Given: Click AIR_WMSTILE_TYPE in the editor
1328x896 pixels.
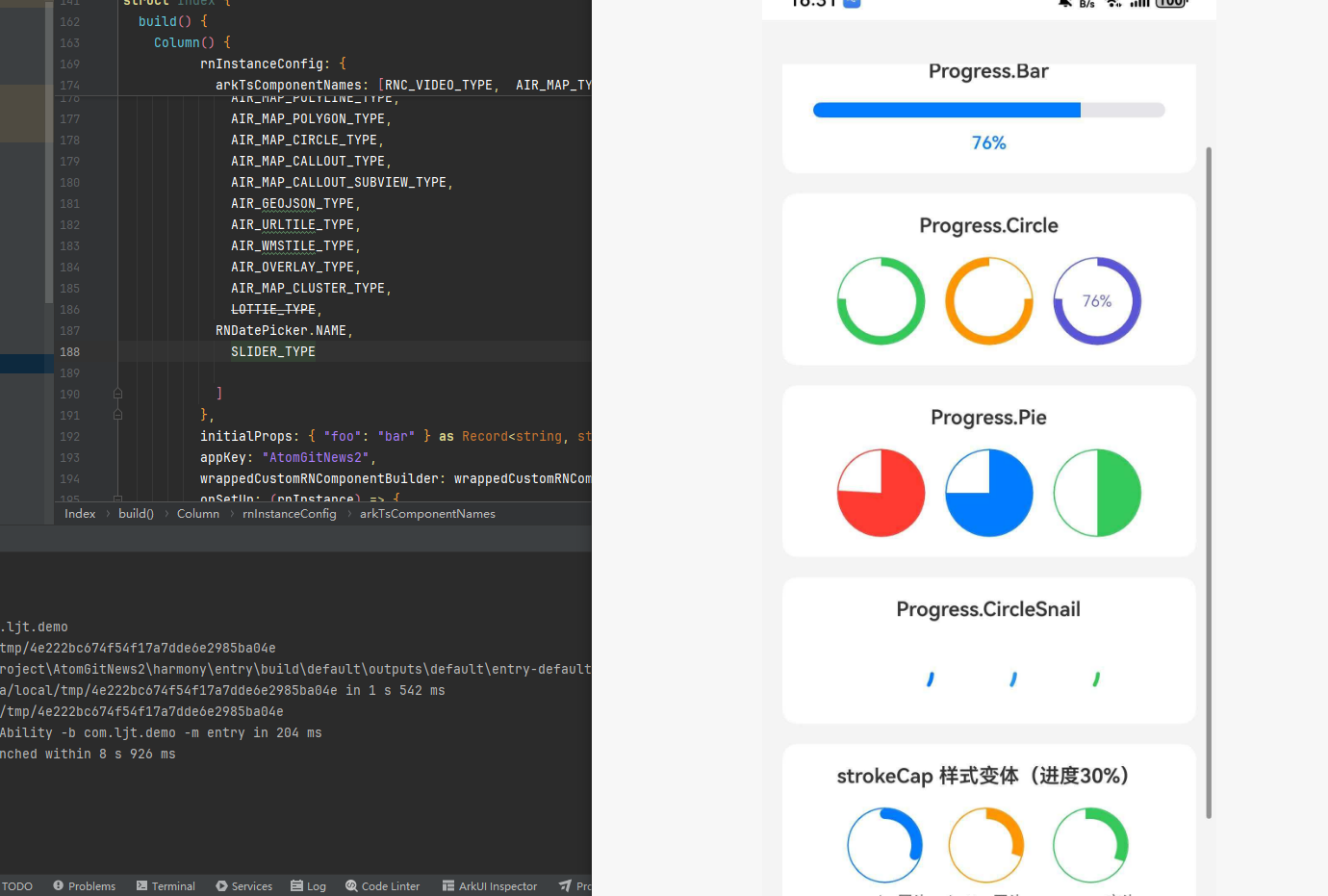Looking at the screenshot, I should point(293,245).
